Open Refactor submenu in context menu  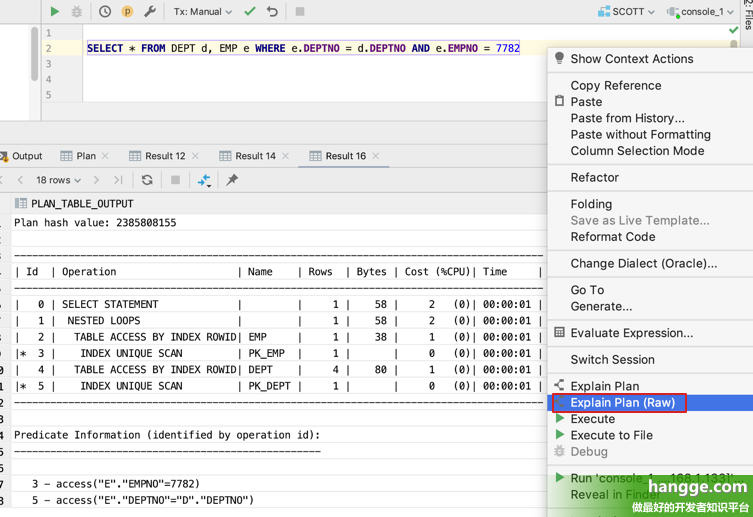pos(650,178)
